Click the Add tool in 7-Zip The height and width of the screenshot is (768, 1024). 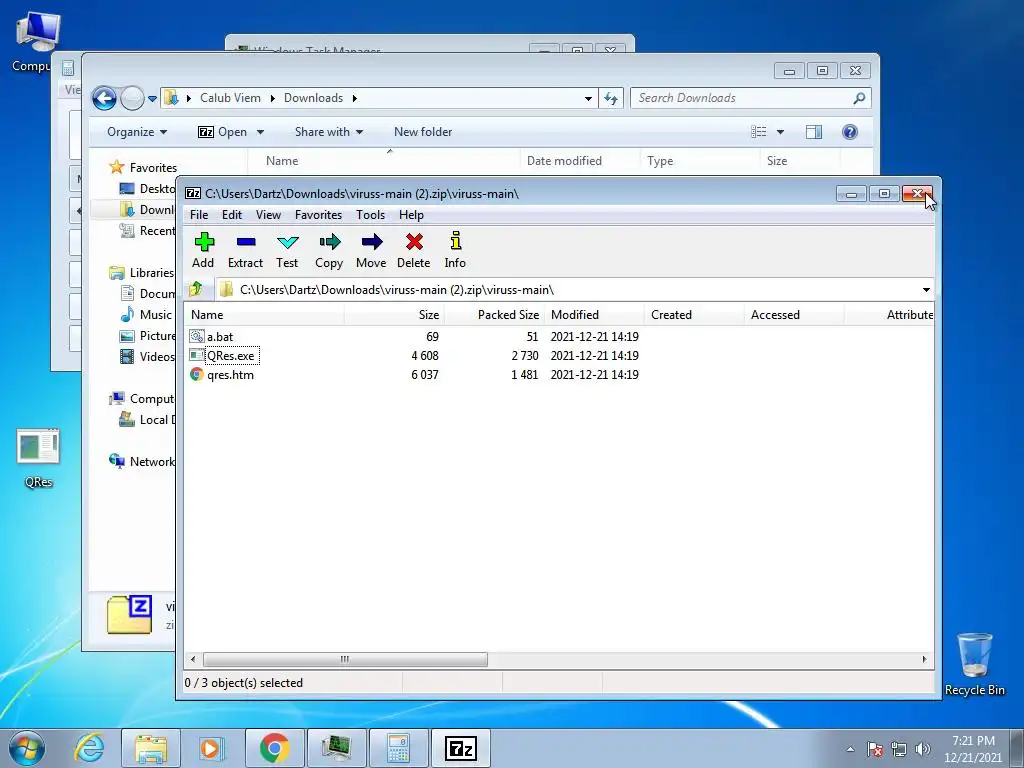(204, 250)
